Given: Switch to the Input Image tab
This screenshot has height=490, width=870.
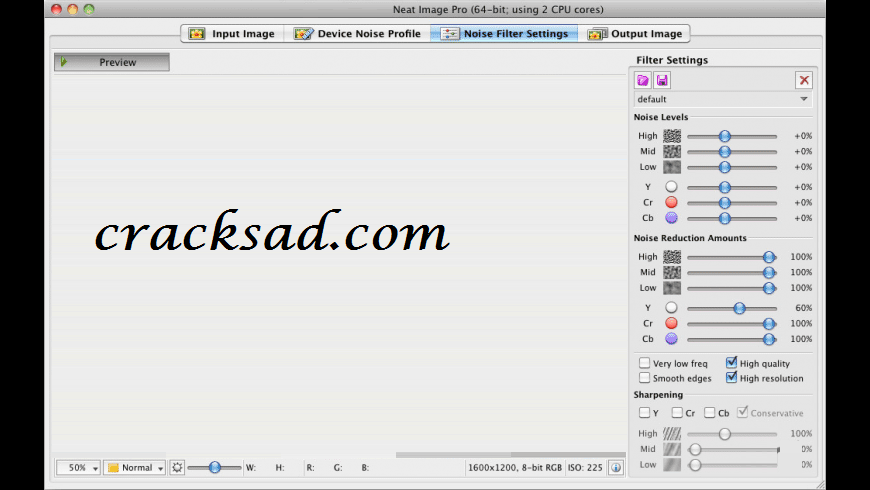Looking at the screenshot, I should pos(232,34).
